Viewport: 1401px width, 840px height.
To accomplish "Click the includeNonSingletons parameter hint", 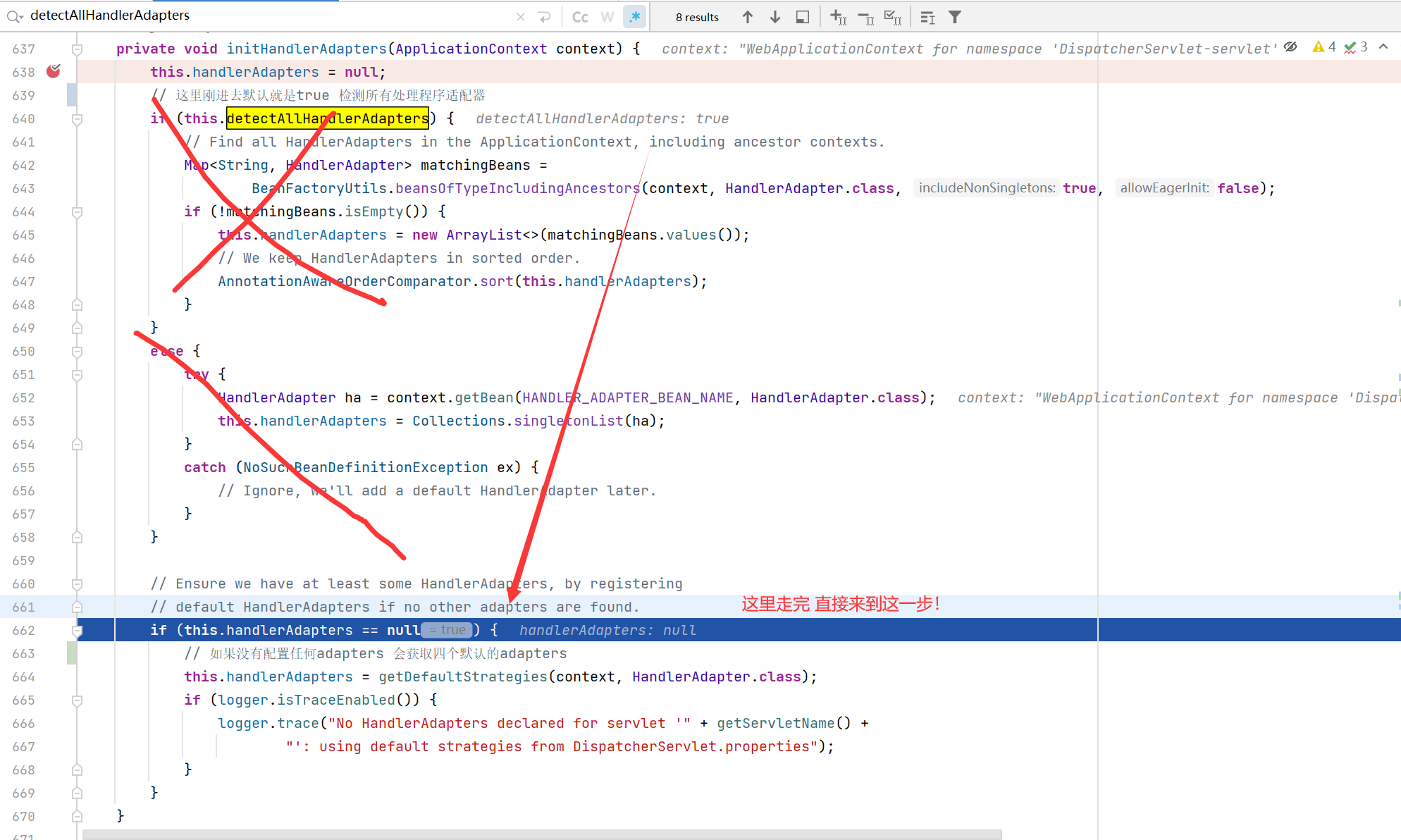I will (987, 187).
